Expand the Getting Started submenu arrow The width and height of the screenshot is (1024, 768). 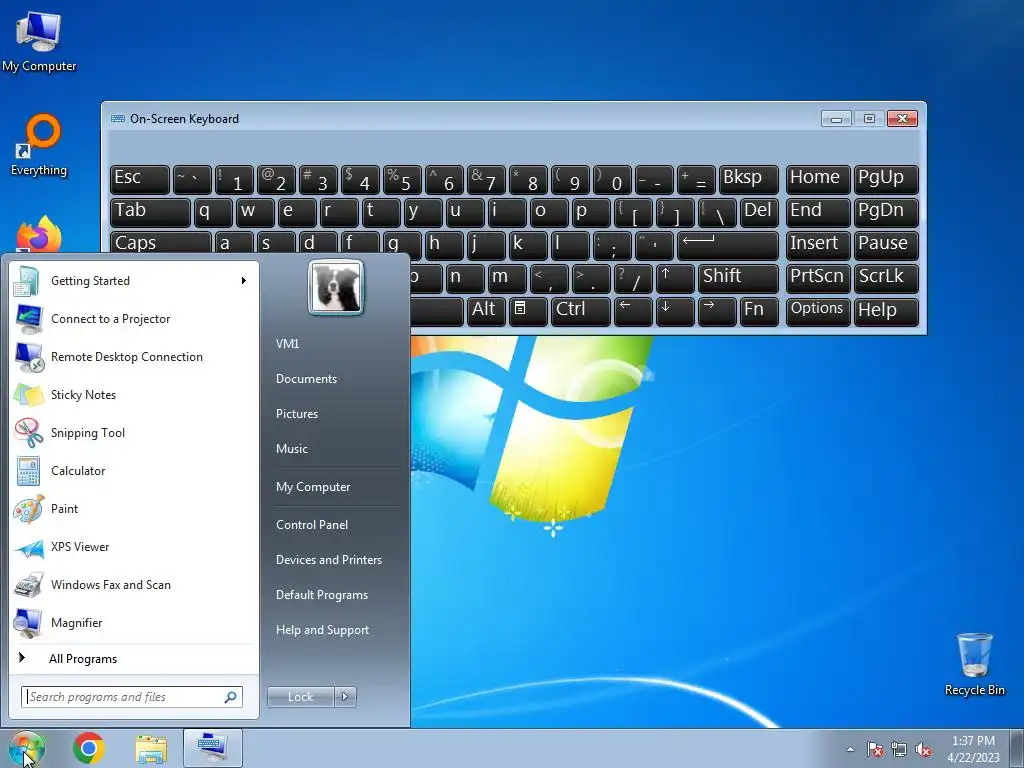(x=244, y=281)
